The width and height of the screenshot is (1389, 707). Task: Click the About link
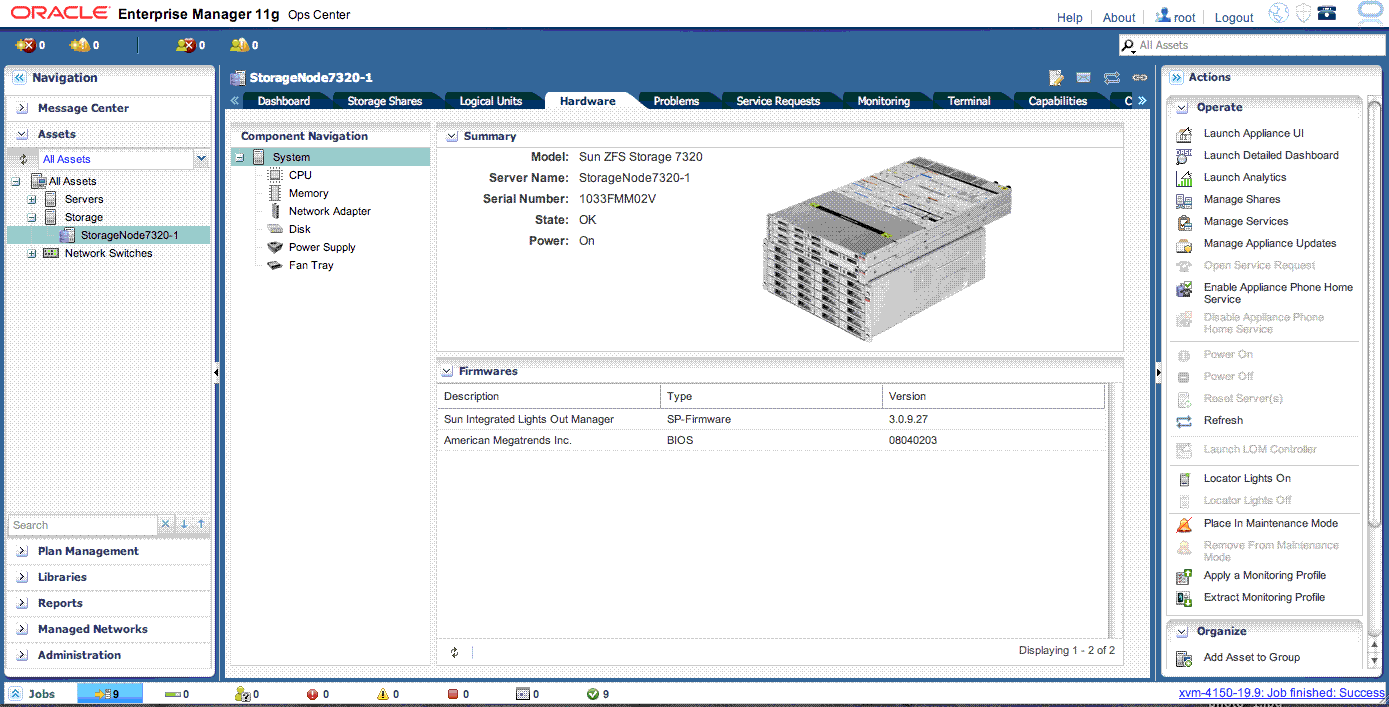click(x=1119, y=18)
